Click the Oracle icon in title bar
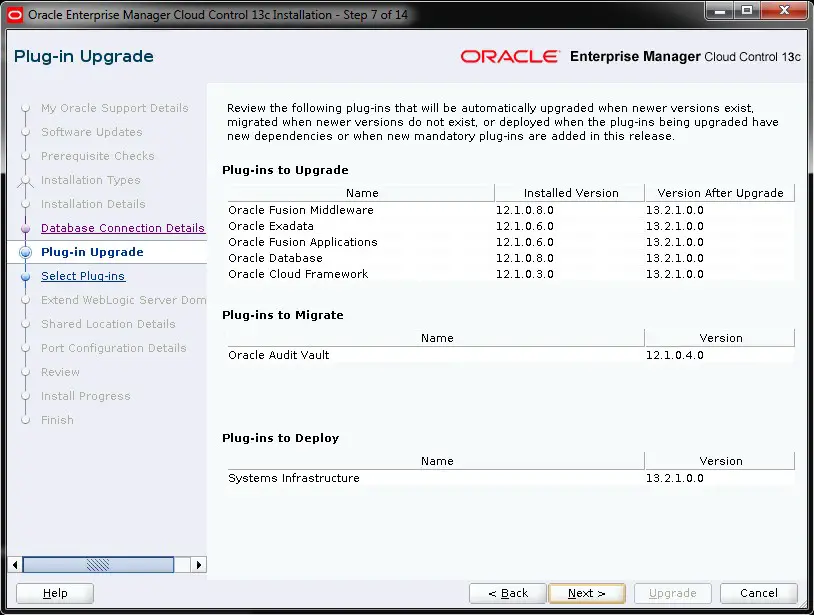Viewport: 814px width, 615px height. [x=15, y=15]
